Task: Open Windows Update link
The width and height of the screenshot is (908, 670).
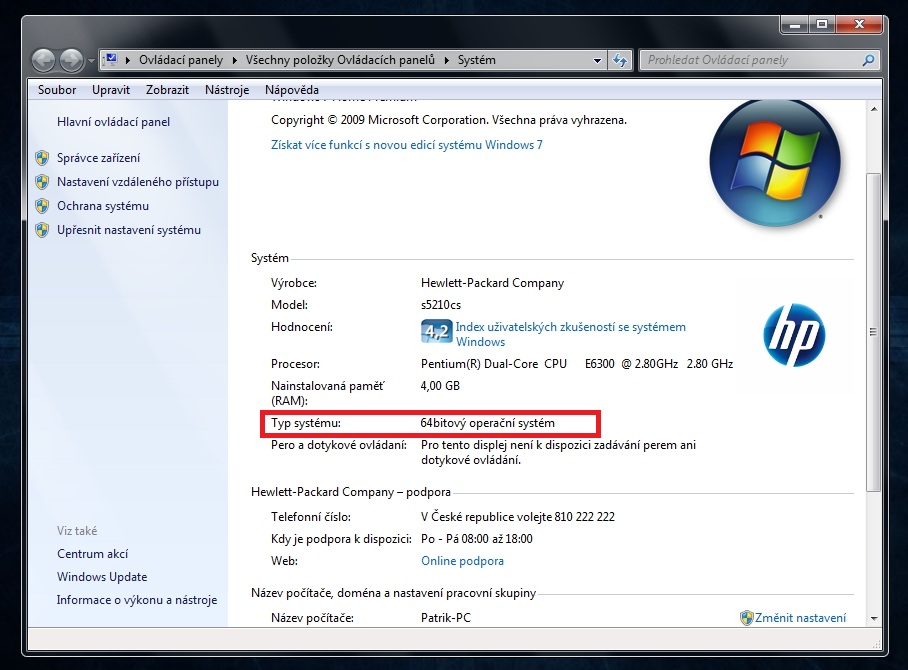Action: (102, 577)
